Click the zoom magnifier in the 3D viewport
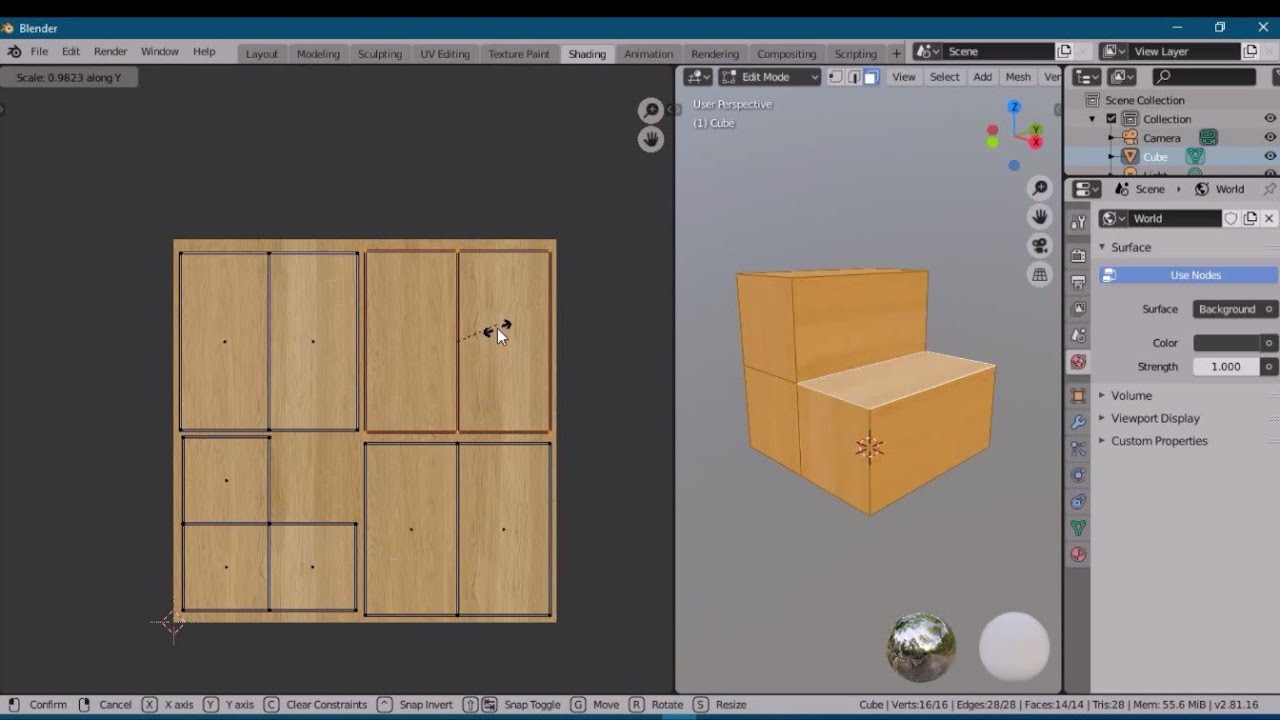Screen dimensions: 1280x720 [x=1040, y=188]
